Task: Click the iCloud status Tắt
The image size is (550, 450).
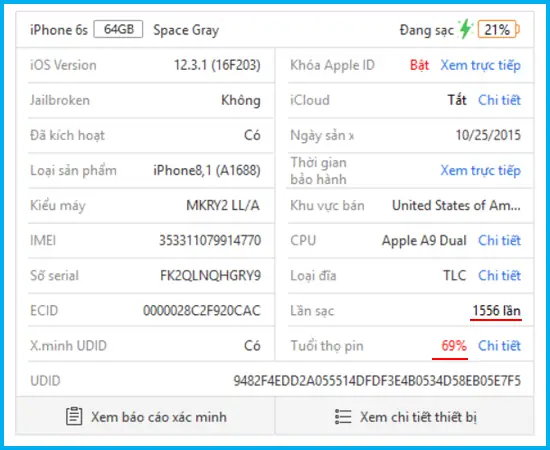Action: tap(457, 100)
